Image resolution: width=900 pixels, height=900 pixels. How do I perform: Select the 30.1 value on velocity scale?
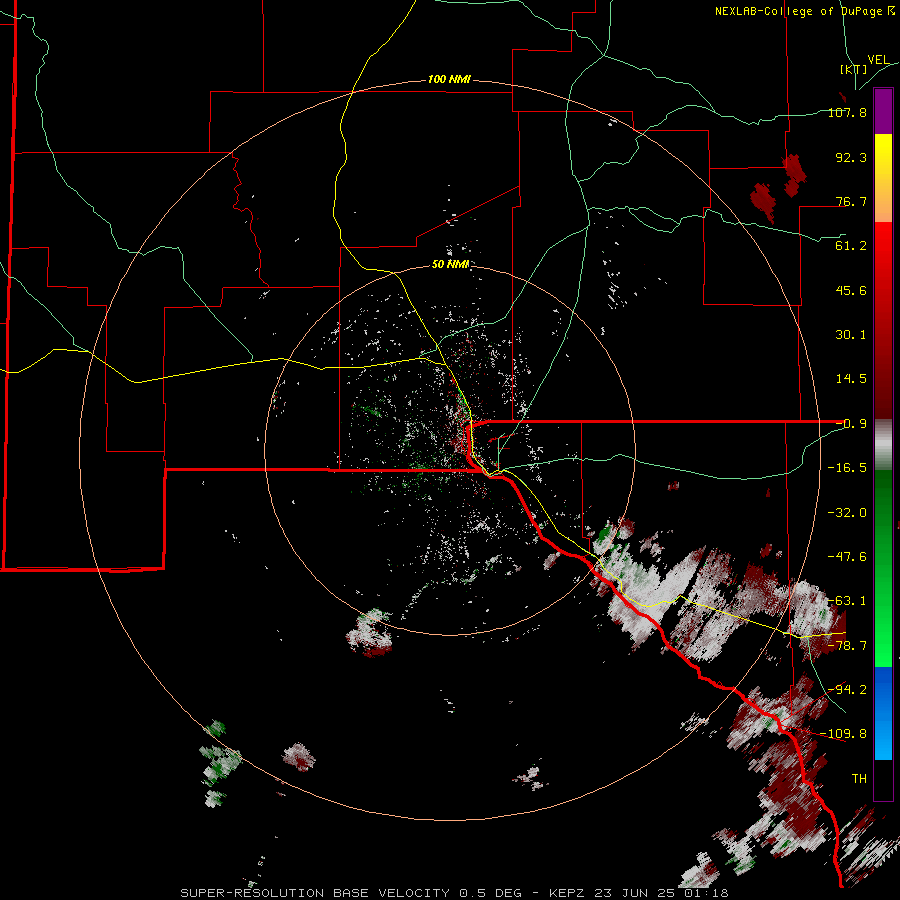(851, 335)
